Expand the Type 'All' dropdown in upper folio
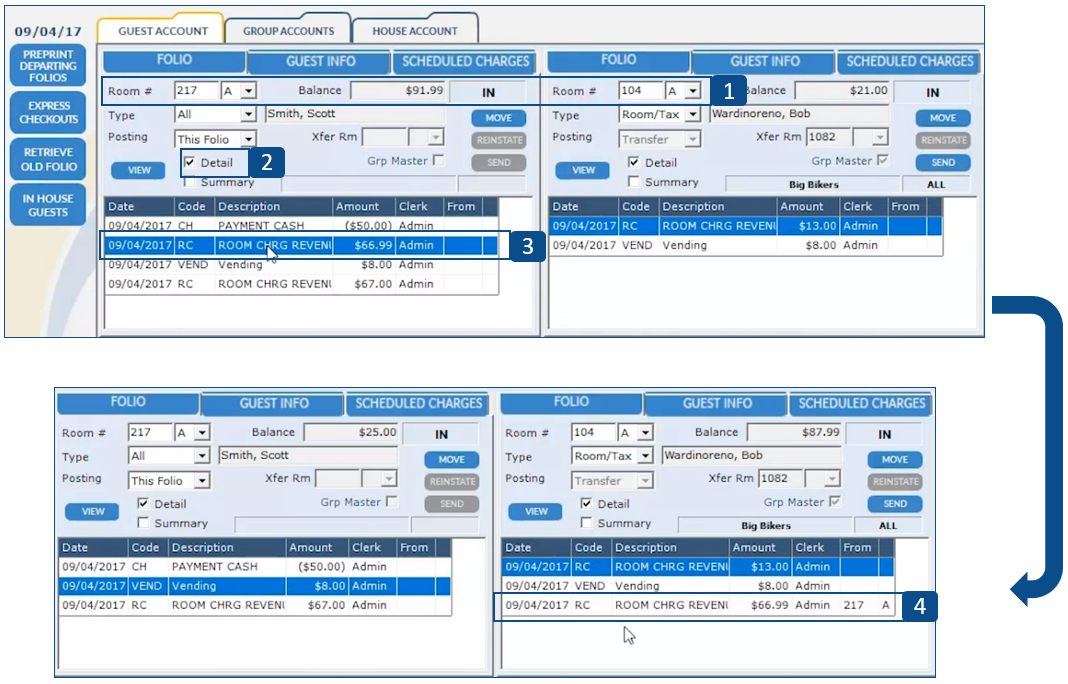Screen dimensions: 1068x684 [246, 116]
